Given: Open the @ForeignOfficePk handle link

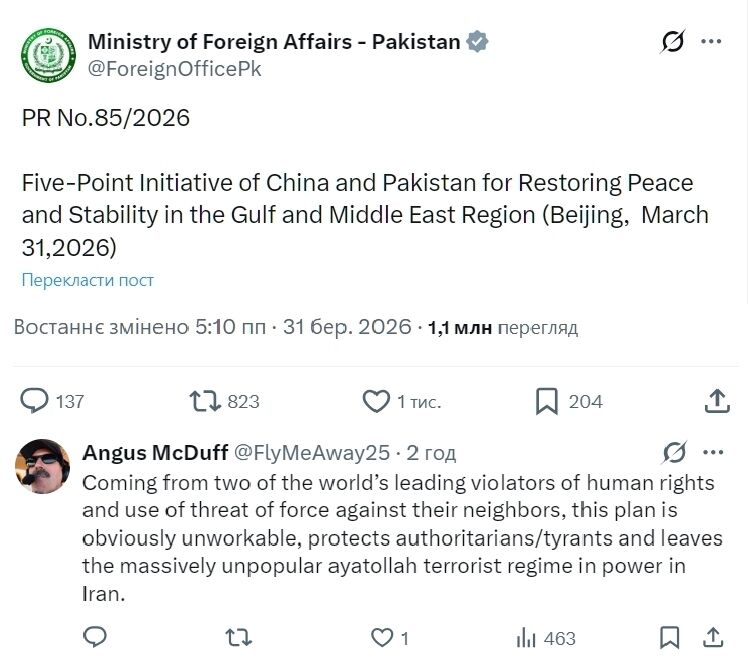Looking at the screenshot, I should 175,69.
